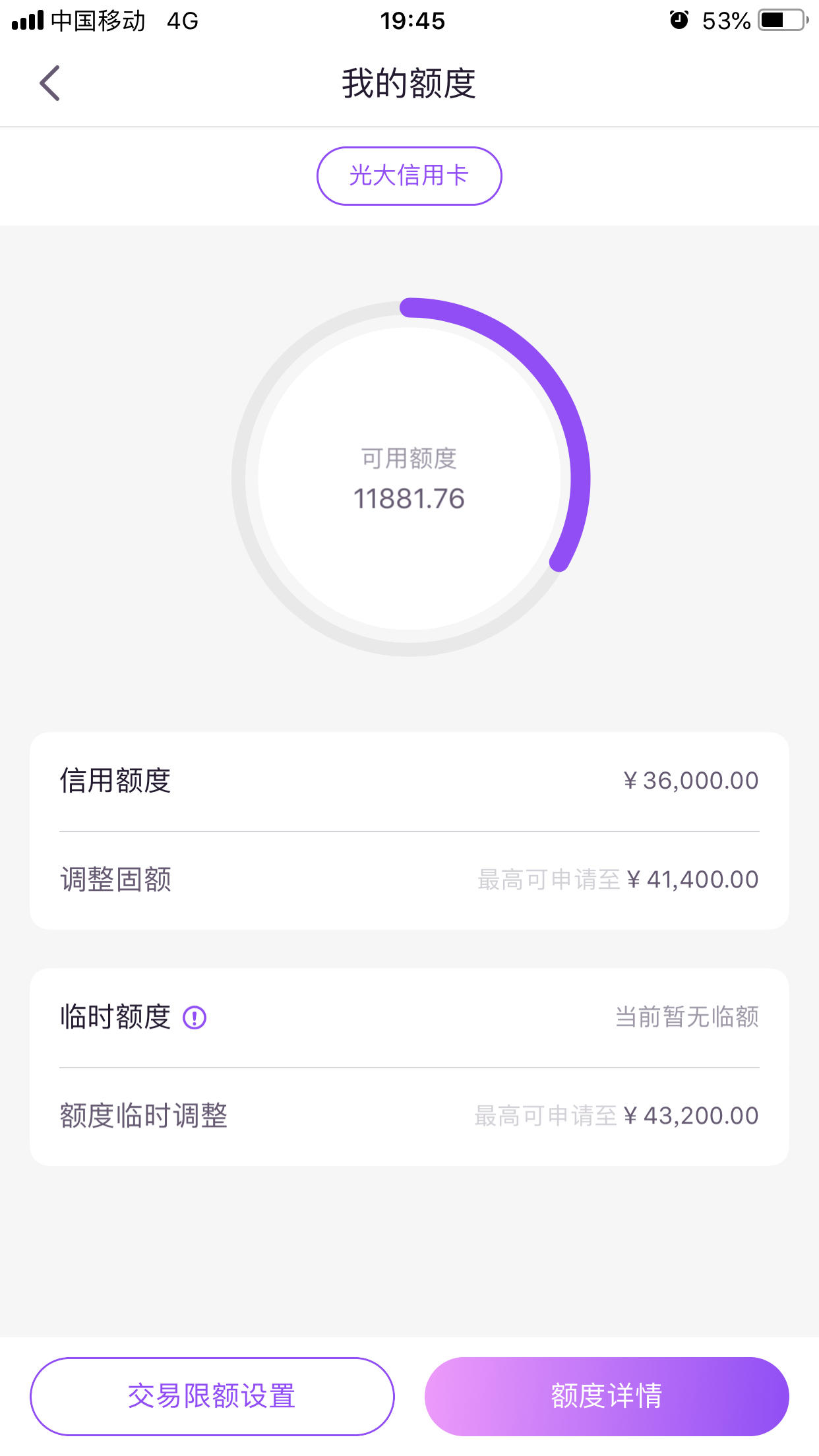Tap the back arrow icon

point(49,83)
